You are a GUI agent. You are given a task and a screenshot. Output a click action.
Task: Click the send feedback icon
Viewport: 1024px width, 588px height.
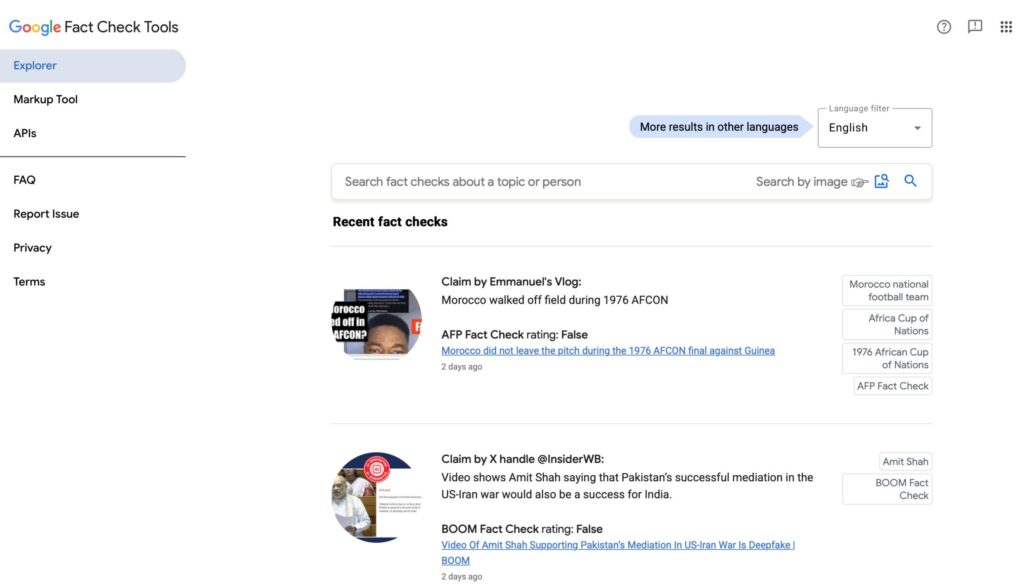coord(975,27)
